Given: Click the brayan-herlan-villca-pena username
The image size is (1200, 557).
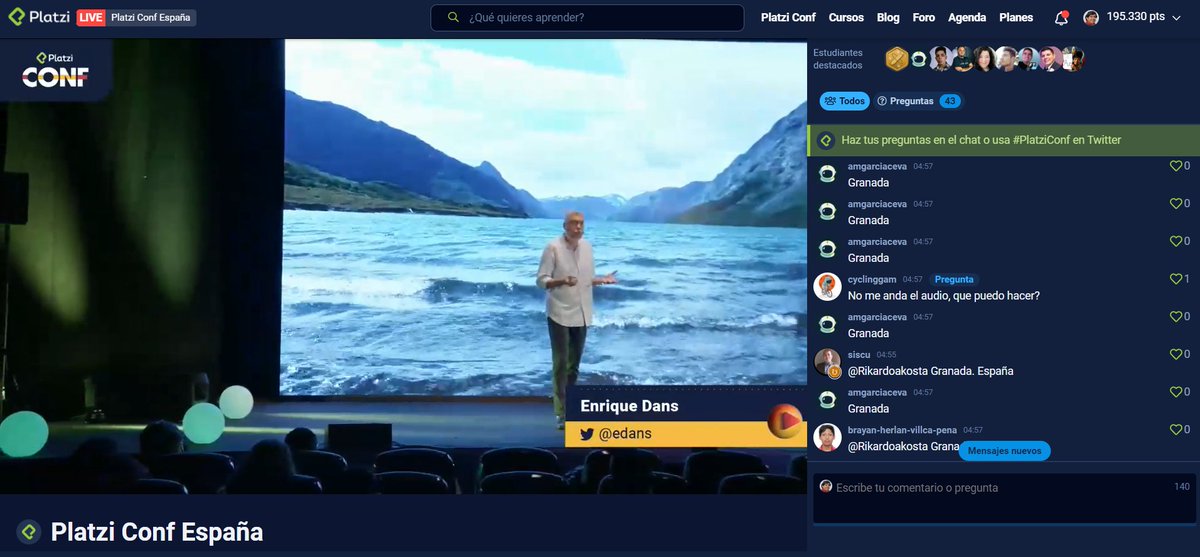Looking at the screenshot, I should click(x=902, y=430).
